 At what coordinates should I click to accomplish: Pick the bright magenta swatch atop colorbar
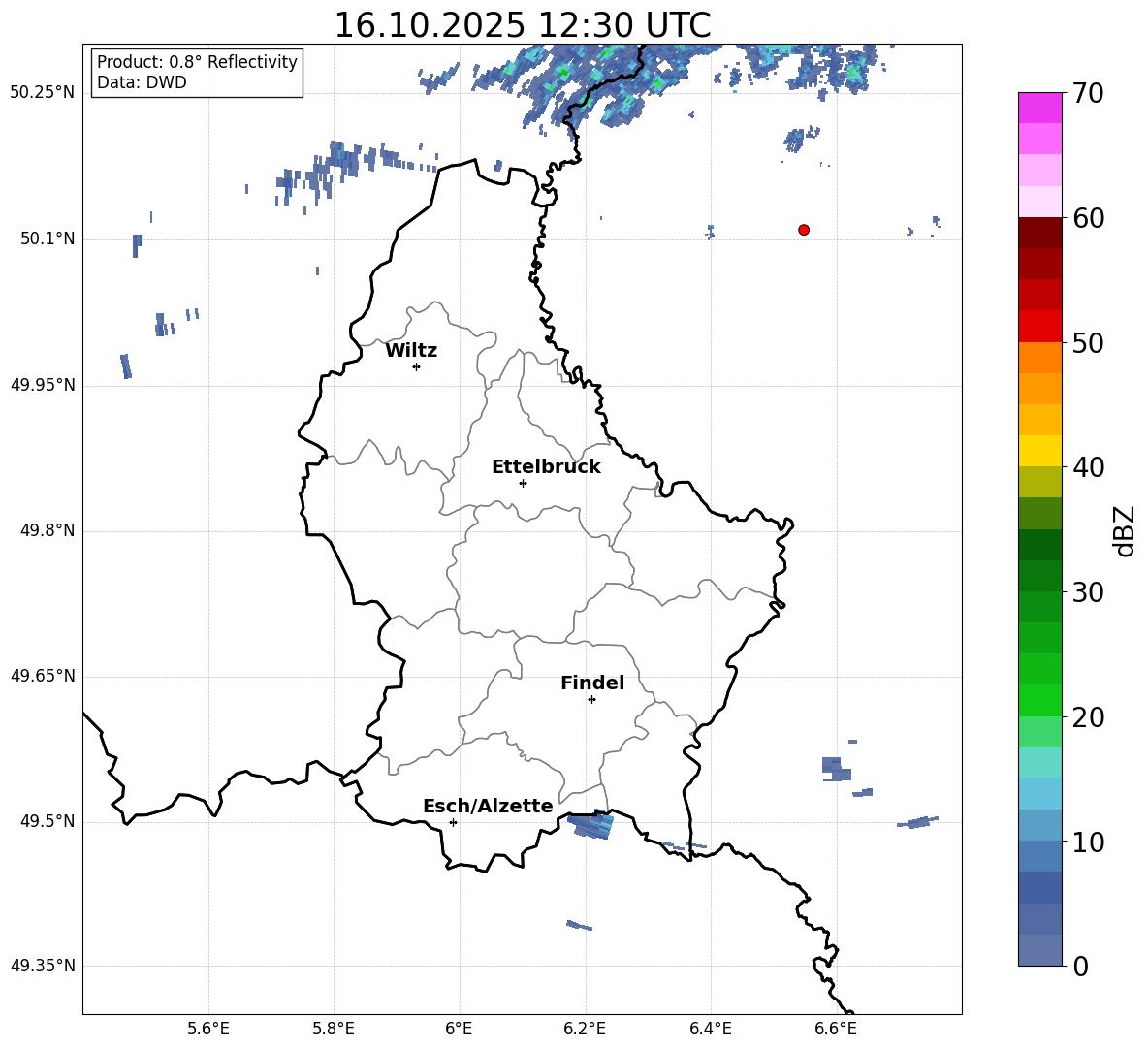pos(1040,108)
